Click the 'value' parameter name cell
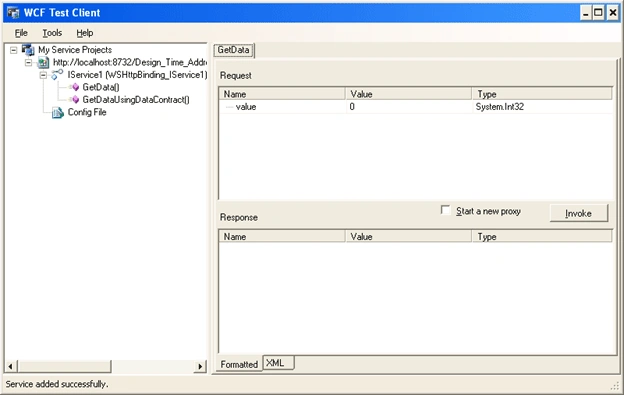This screenshot has width=624, height=395. [282, 107]
